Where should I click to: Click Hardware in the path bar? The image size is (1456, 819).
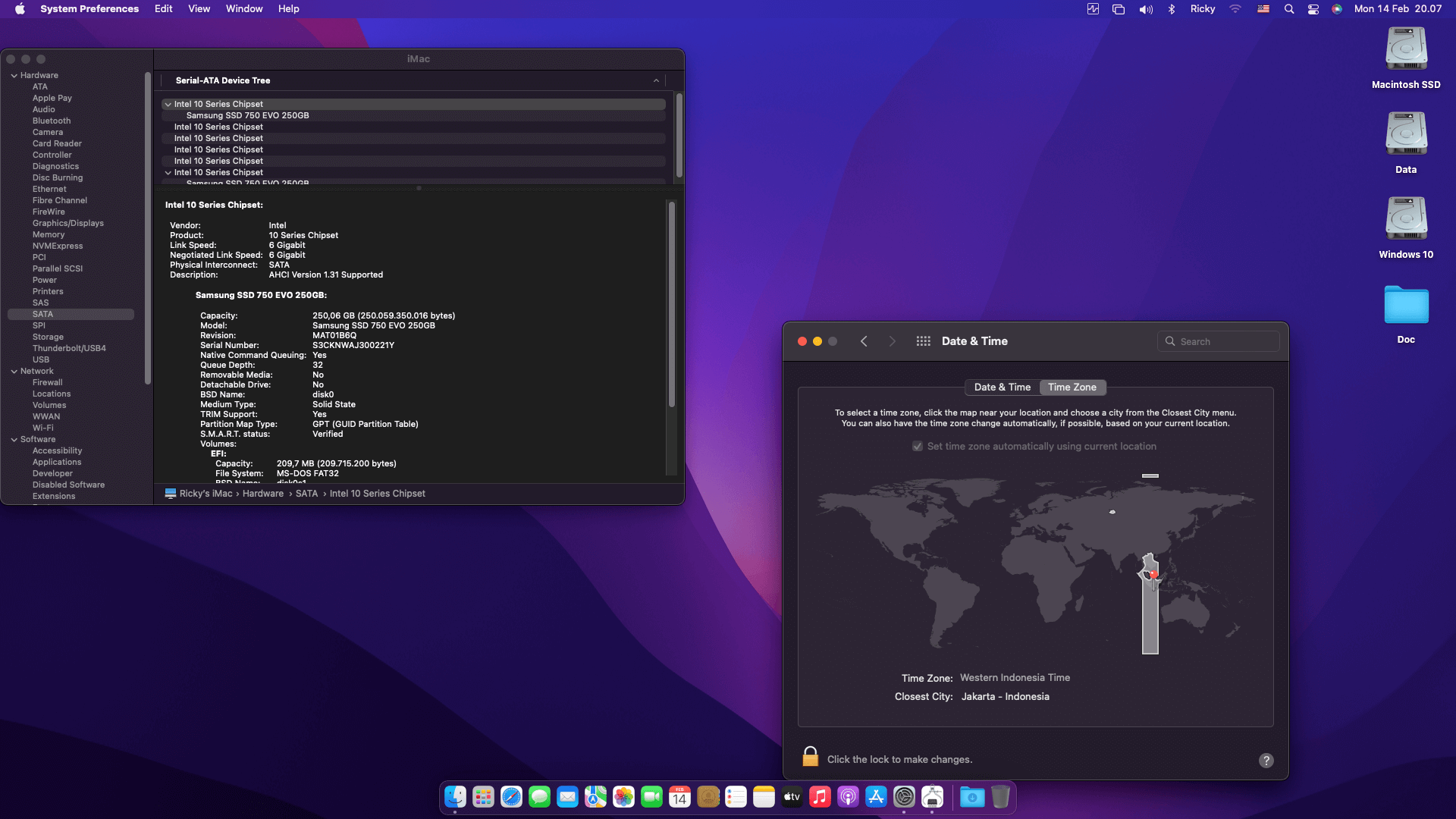click(263, 494)
